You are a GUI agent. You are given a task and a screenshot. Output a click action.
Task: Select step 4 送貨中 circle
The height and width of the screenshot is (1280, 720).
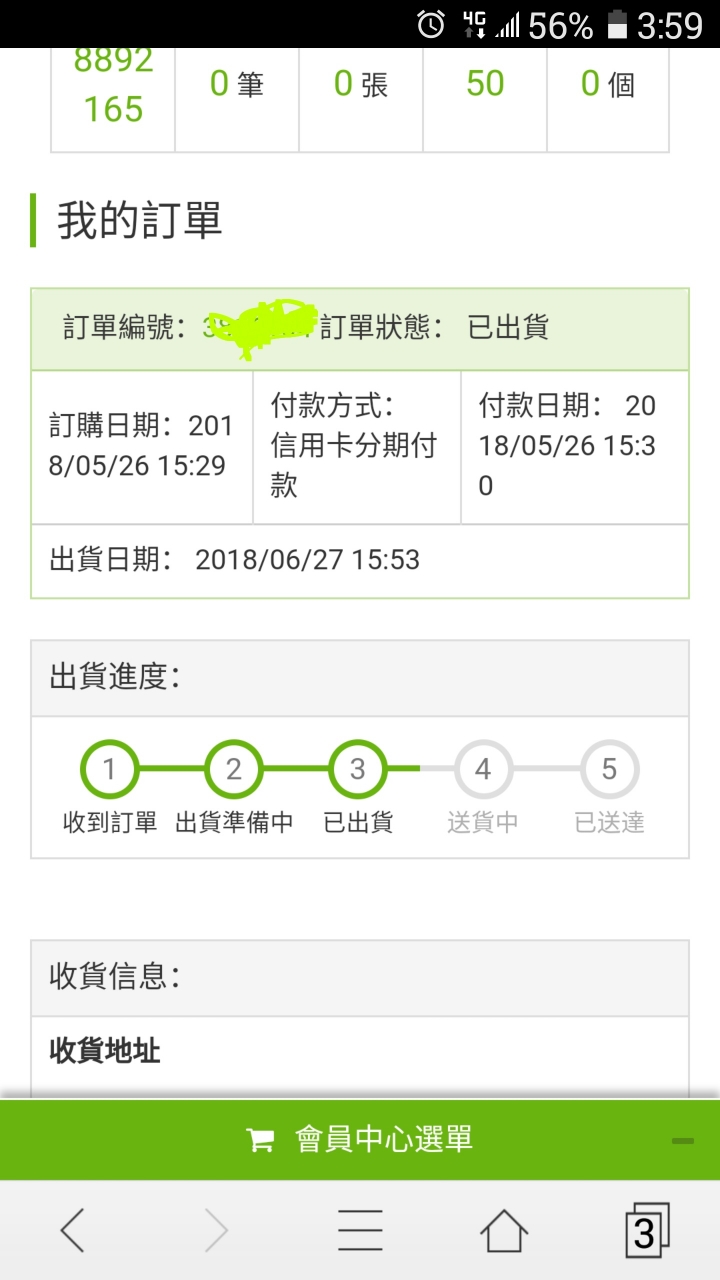click(483, 770)
